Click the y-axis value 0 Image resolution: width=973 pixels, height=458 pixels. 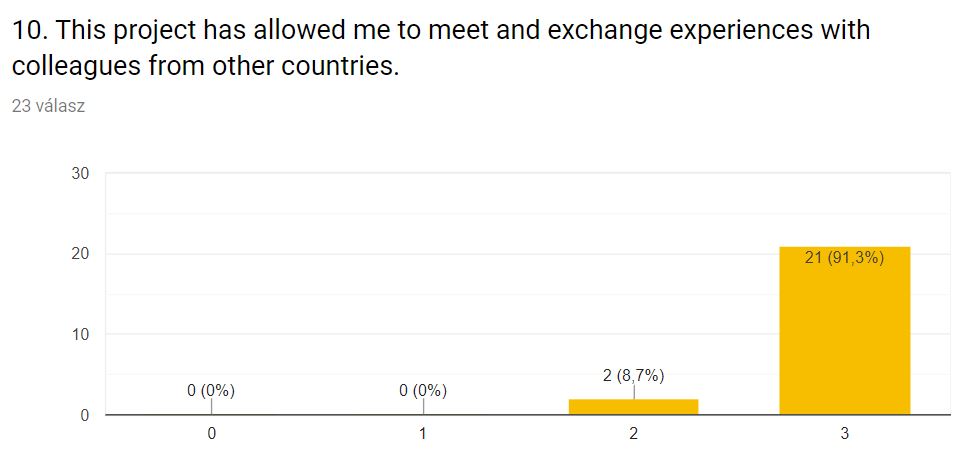tap(85, 415)
